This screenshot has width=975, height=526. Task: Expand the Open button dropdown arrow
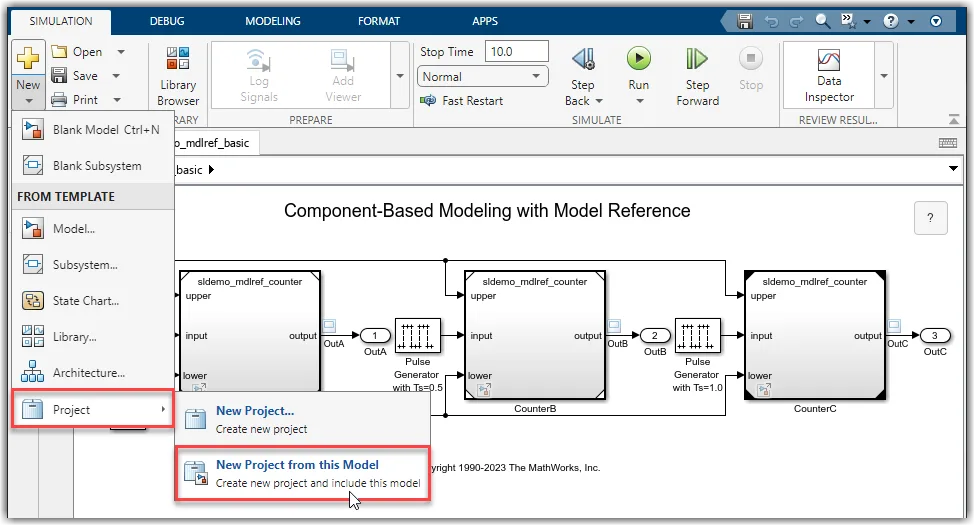(x=121, y=52)
